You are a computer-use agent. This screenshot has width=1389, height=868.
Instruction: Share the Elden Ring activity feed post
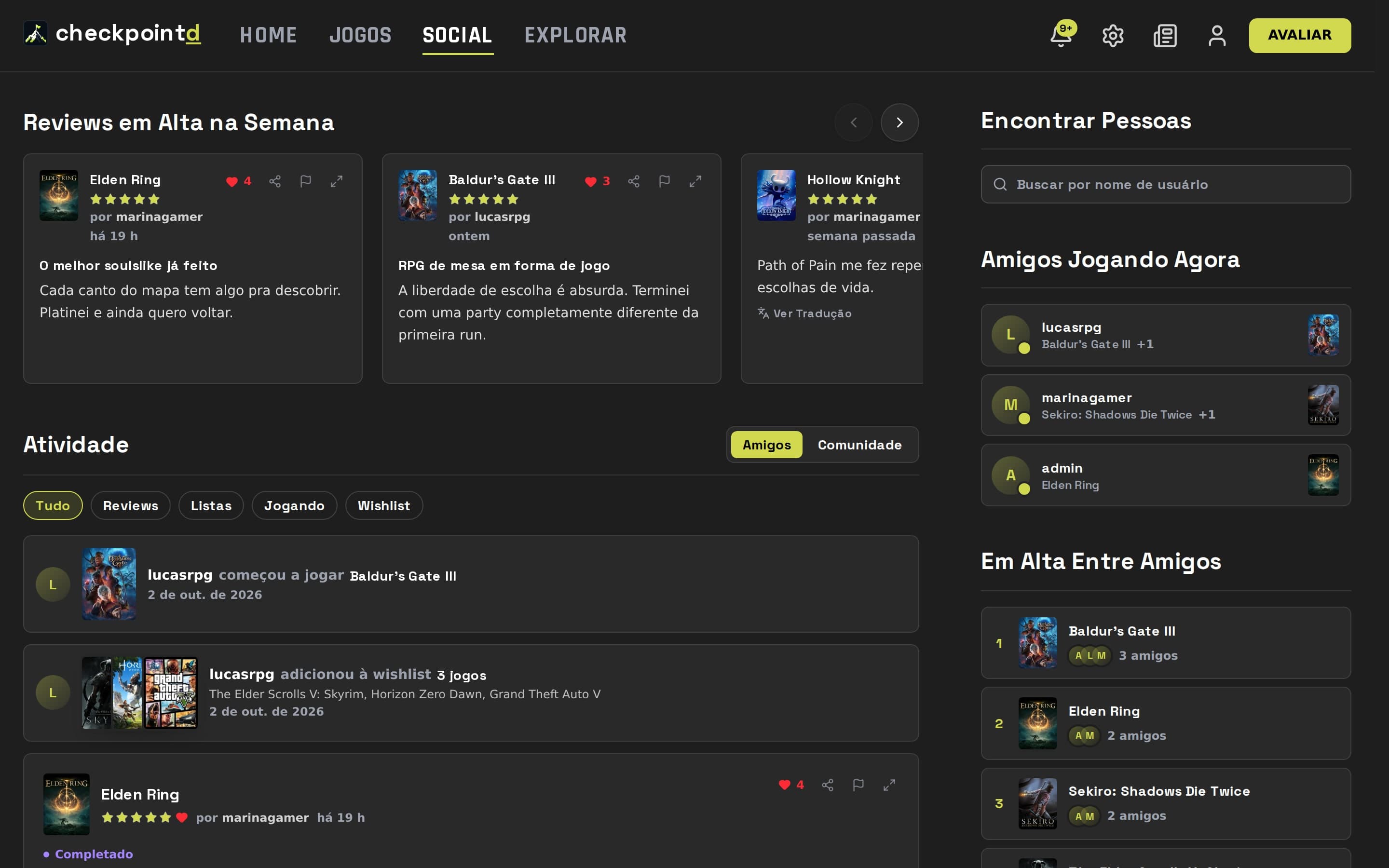(x=828, y=785)
